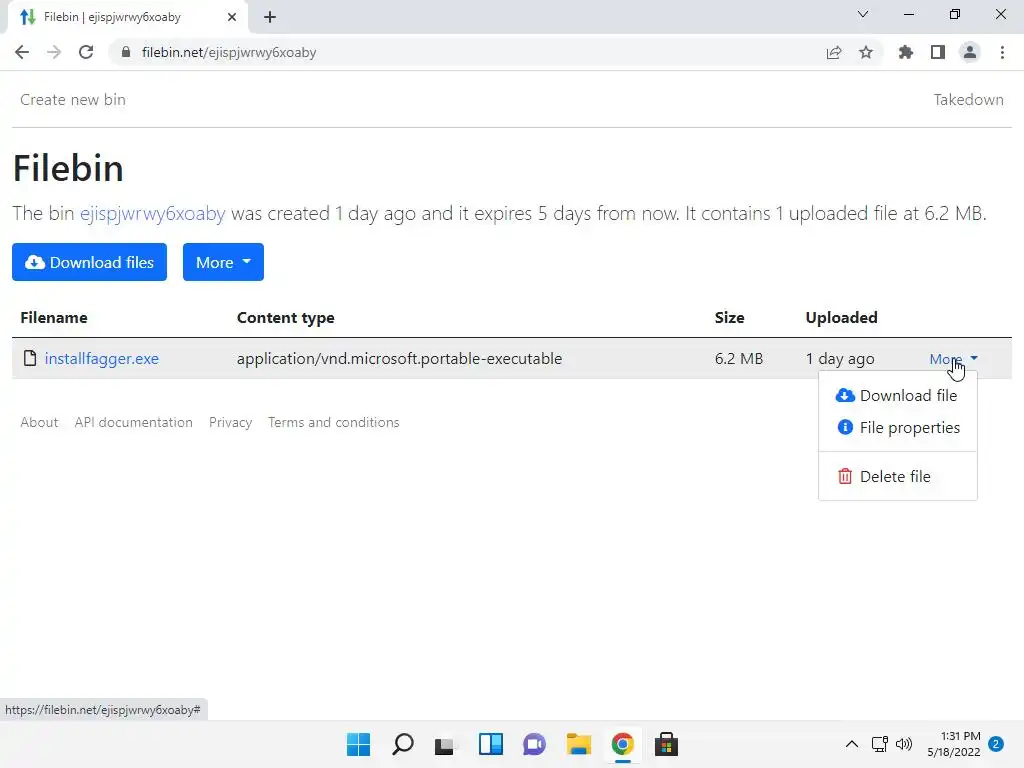This screenshot has width=1024, height=768.
Task: Collapse the row's More dropdown
Action: pos(953,359)
